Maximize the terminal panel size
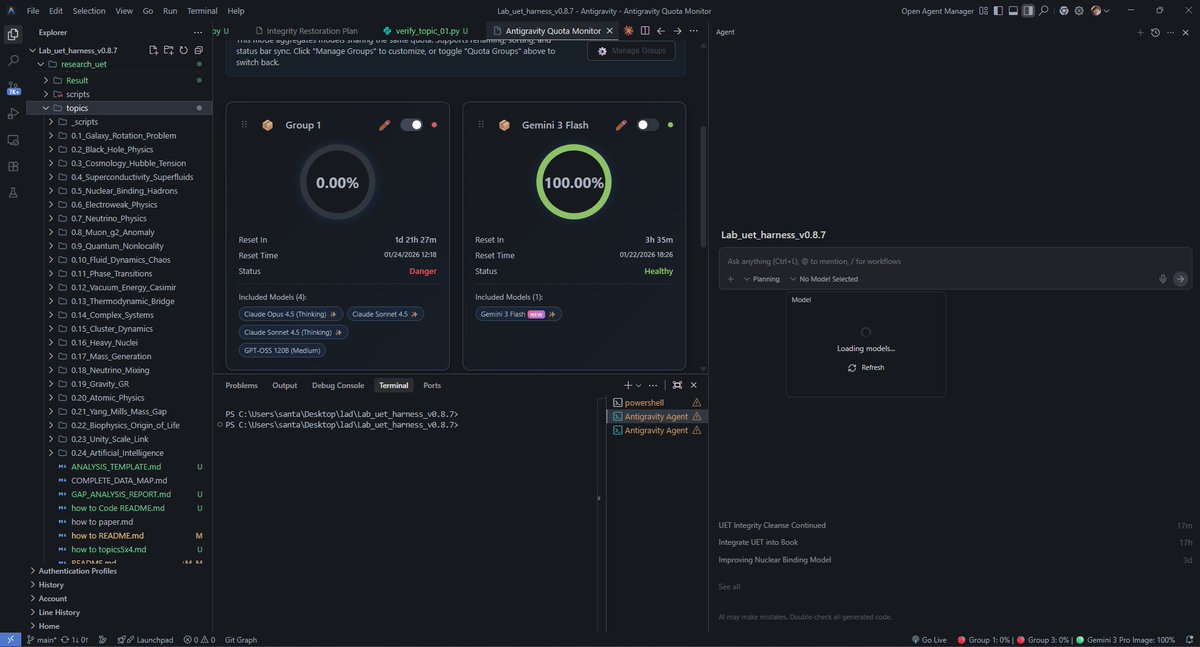The height and width of the screenshot is (647, 1200). point(677,385)
